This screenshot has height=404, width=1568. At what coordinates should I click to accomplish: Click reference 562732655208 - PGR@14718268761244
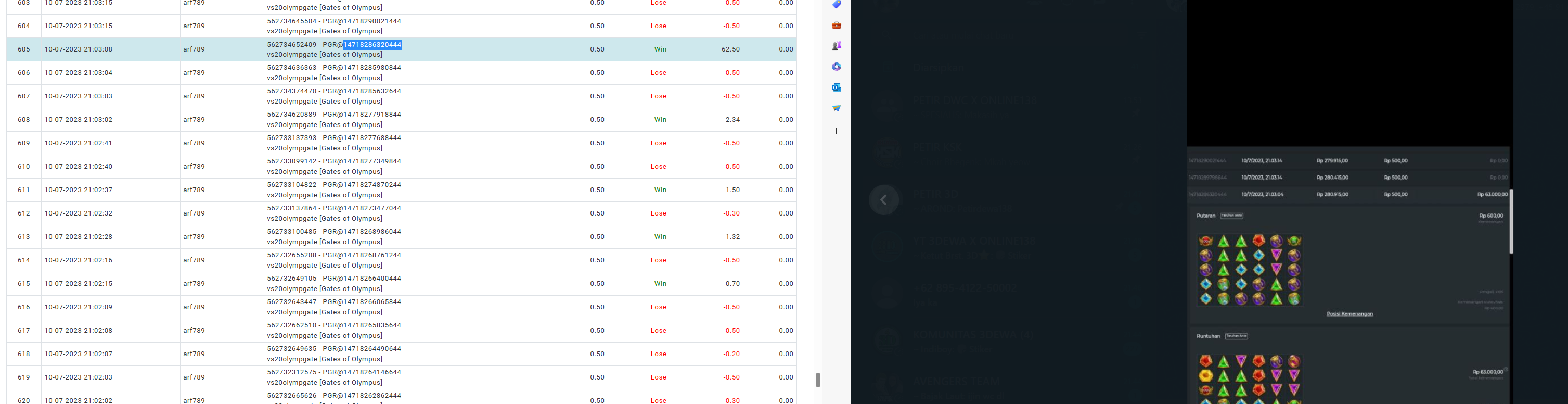pyautogui.click(x=334, y=255)
